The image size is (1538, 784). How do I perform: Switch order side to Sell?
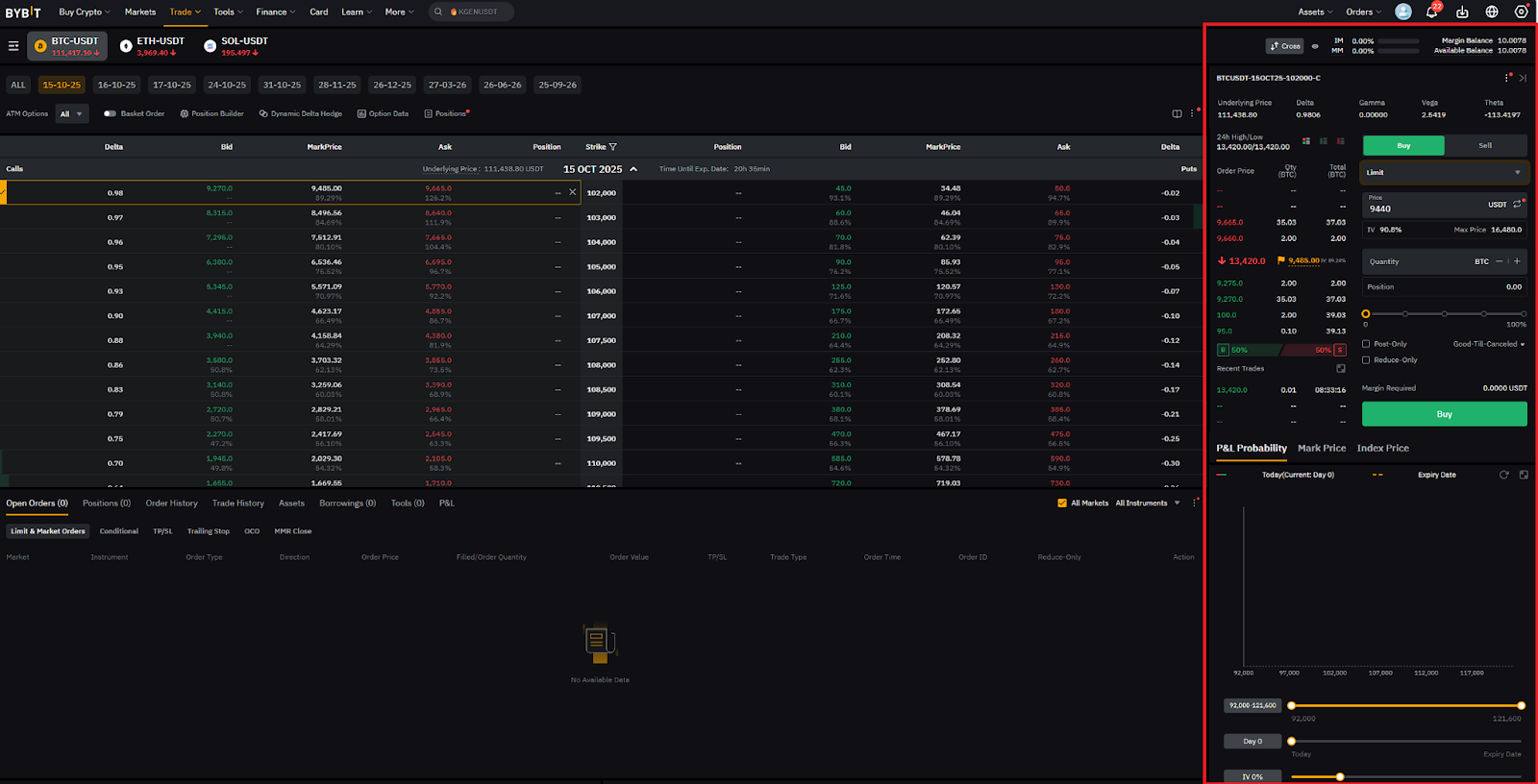[1485, 145]
